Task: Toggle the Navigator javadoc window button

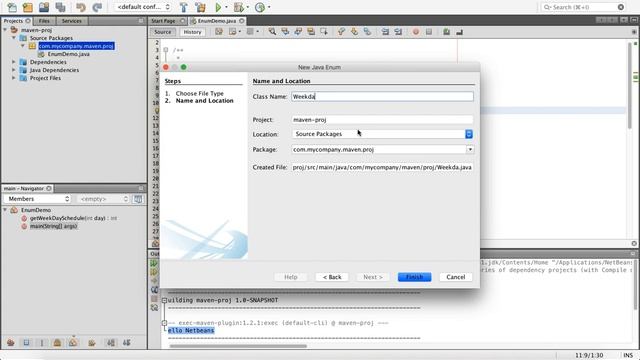Action: [x=138, y=199]
